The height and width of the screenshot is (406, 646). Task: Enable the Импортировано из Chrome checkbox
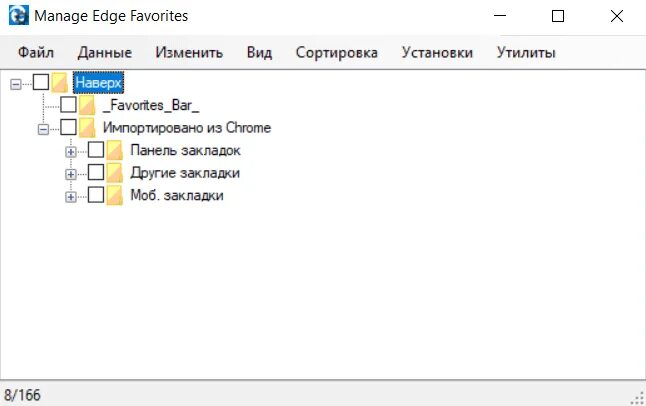click(69, 128)
